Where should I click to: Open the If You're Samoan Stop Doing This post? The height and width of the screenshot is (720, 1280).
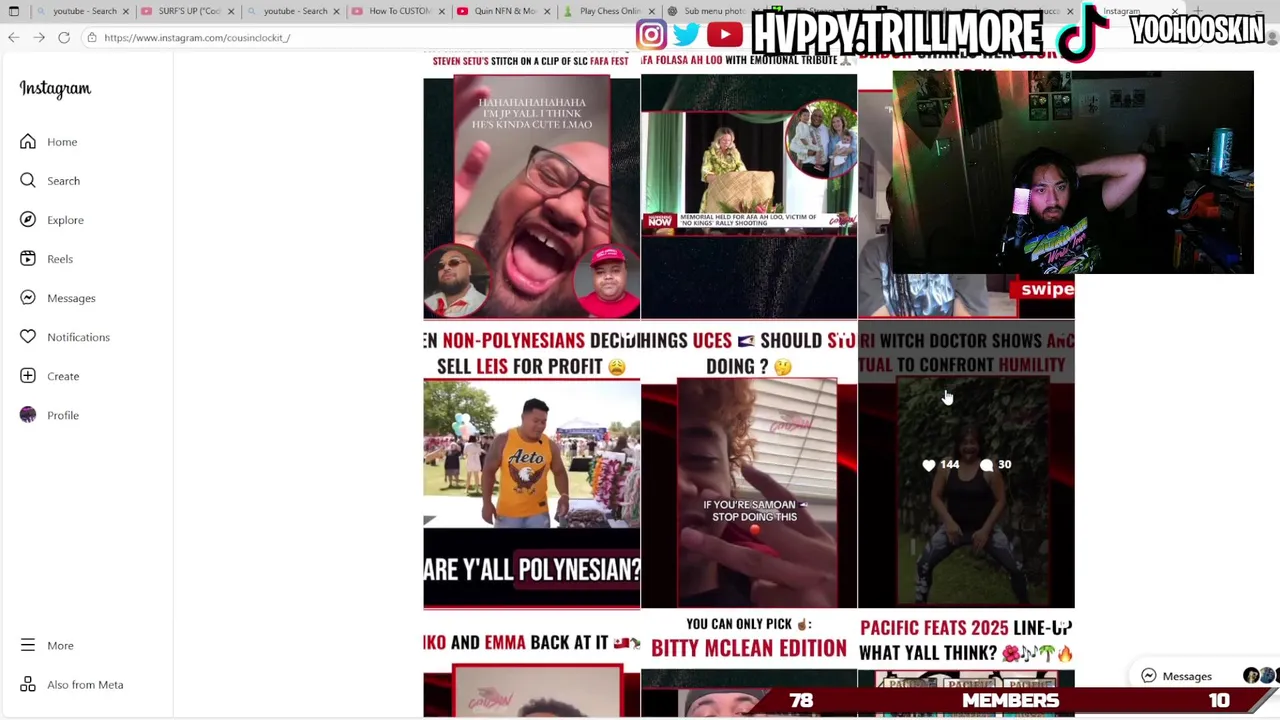coord(749,465)
